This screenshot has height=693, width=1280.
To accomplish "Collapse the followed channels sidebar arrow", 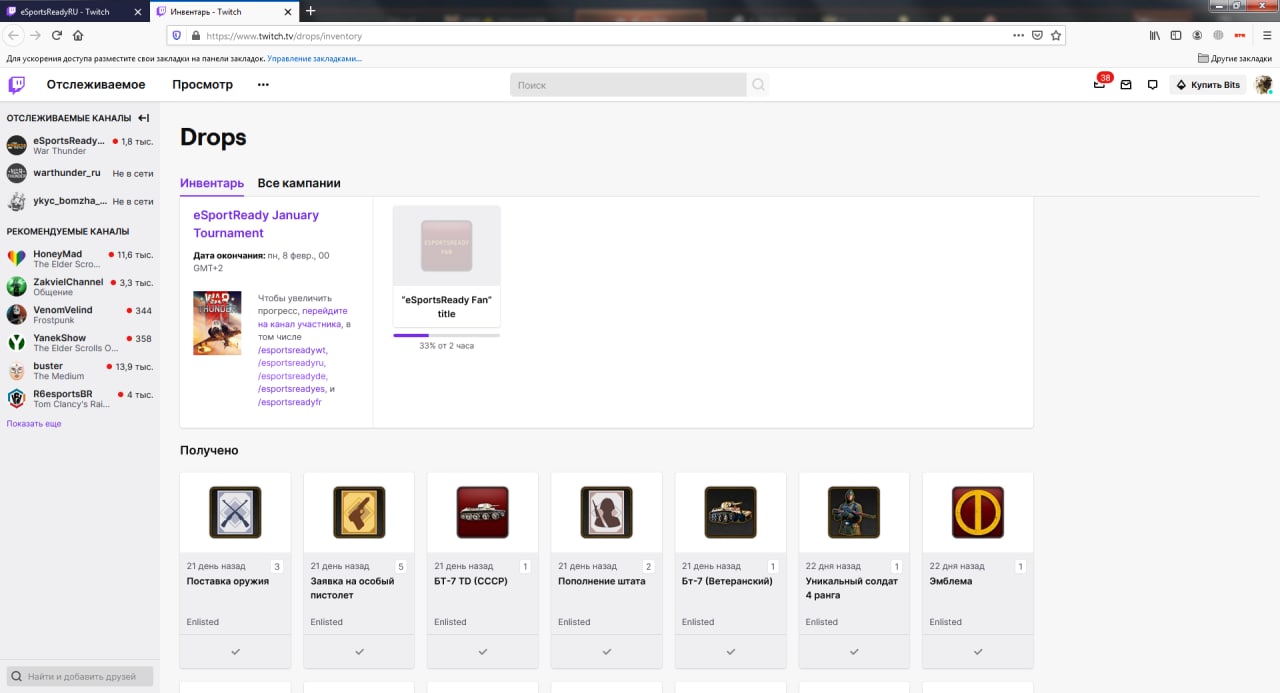I will [x=144, y=118].
